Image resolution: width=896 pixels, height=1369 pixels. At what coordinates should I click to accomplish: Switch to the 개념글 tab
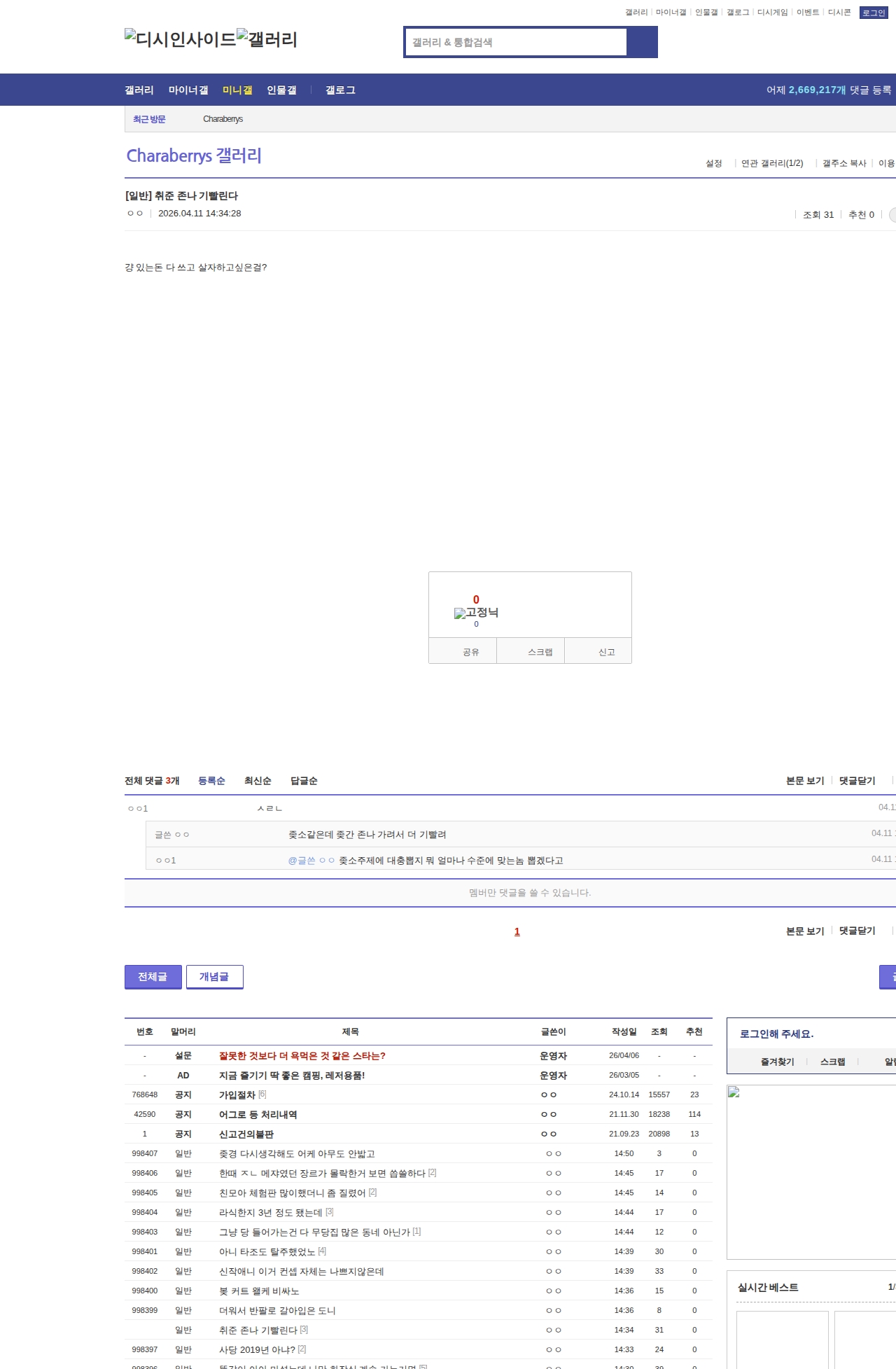[x=214, y=977]
